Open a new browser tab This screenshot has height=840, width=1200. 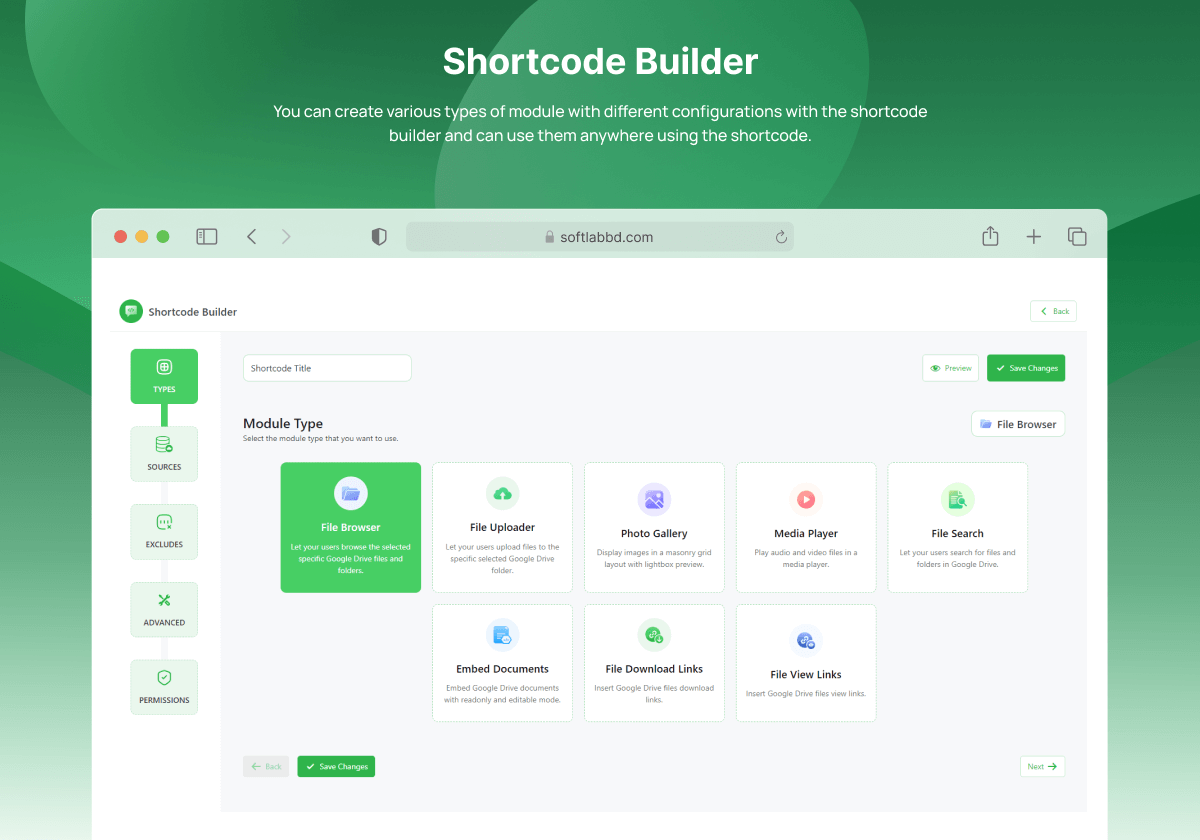[x=1034, y=237]
